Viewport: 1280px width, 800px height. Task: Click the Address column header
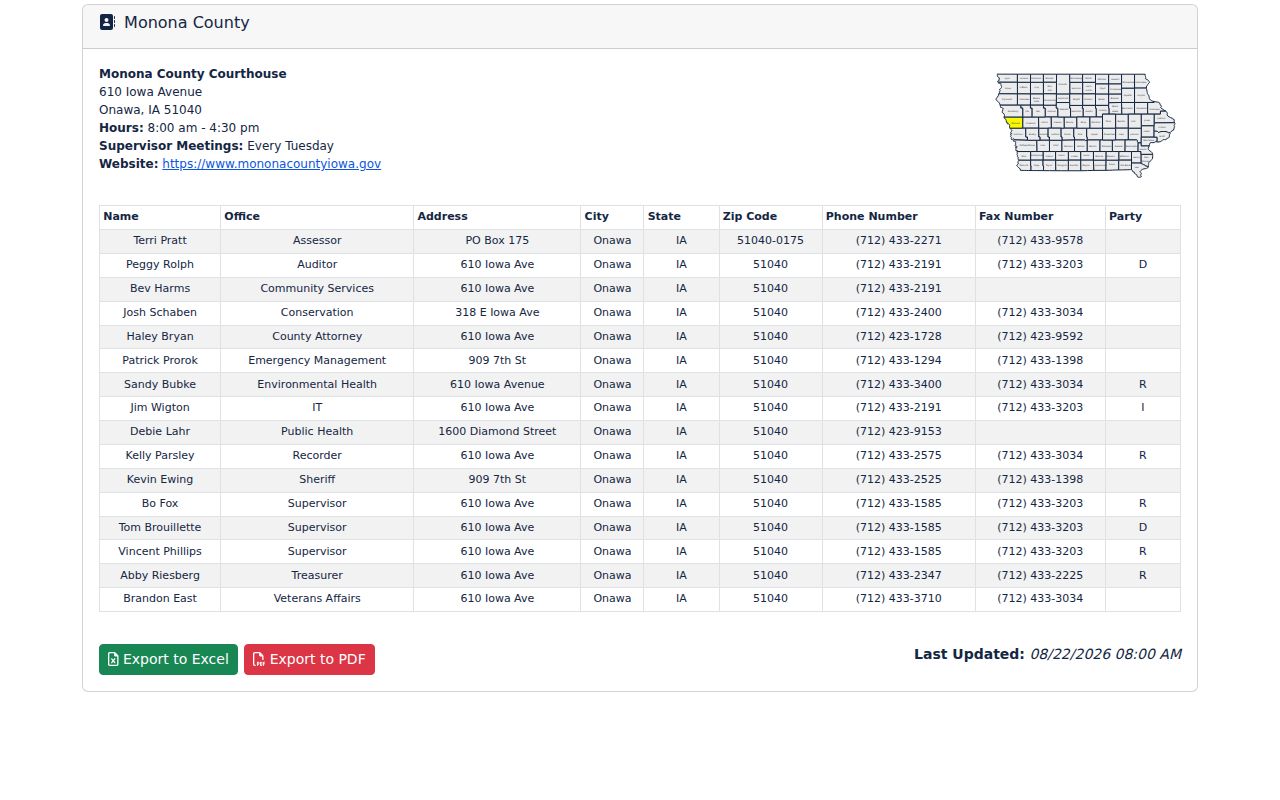coord(497,217)
